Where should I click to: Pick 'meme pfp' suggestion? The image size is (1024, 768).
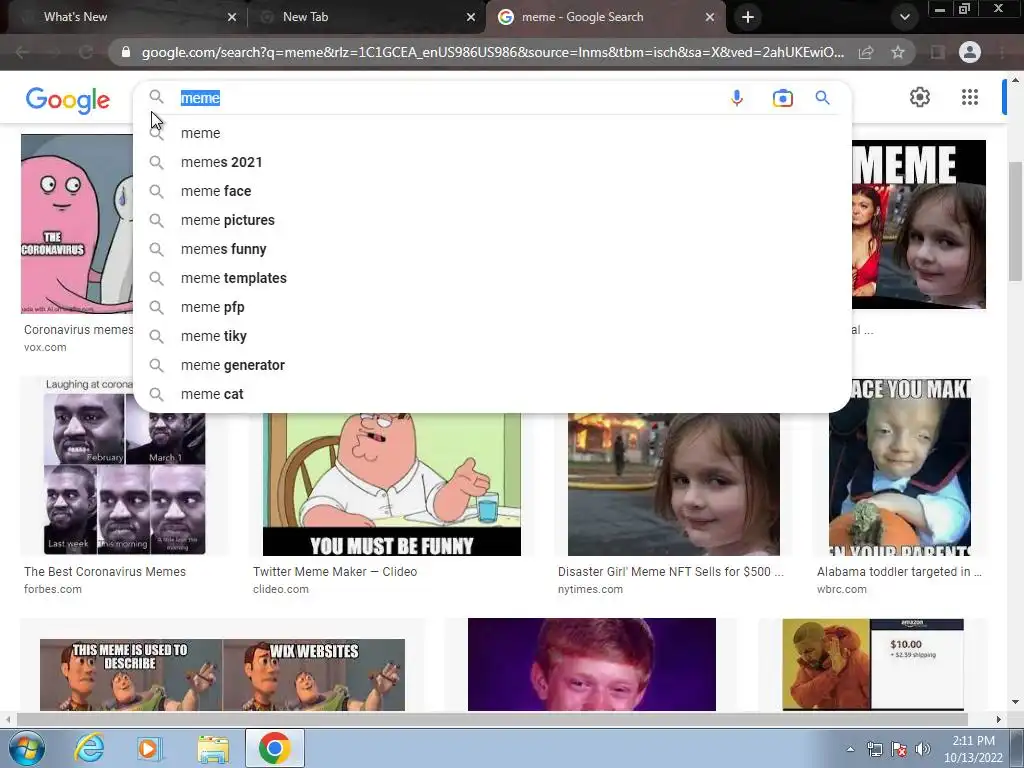(x=492, y=307)
